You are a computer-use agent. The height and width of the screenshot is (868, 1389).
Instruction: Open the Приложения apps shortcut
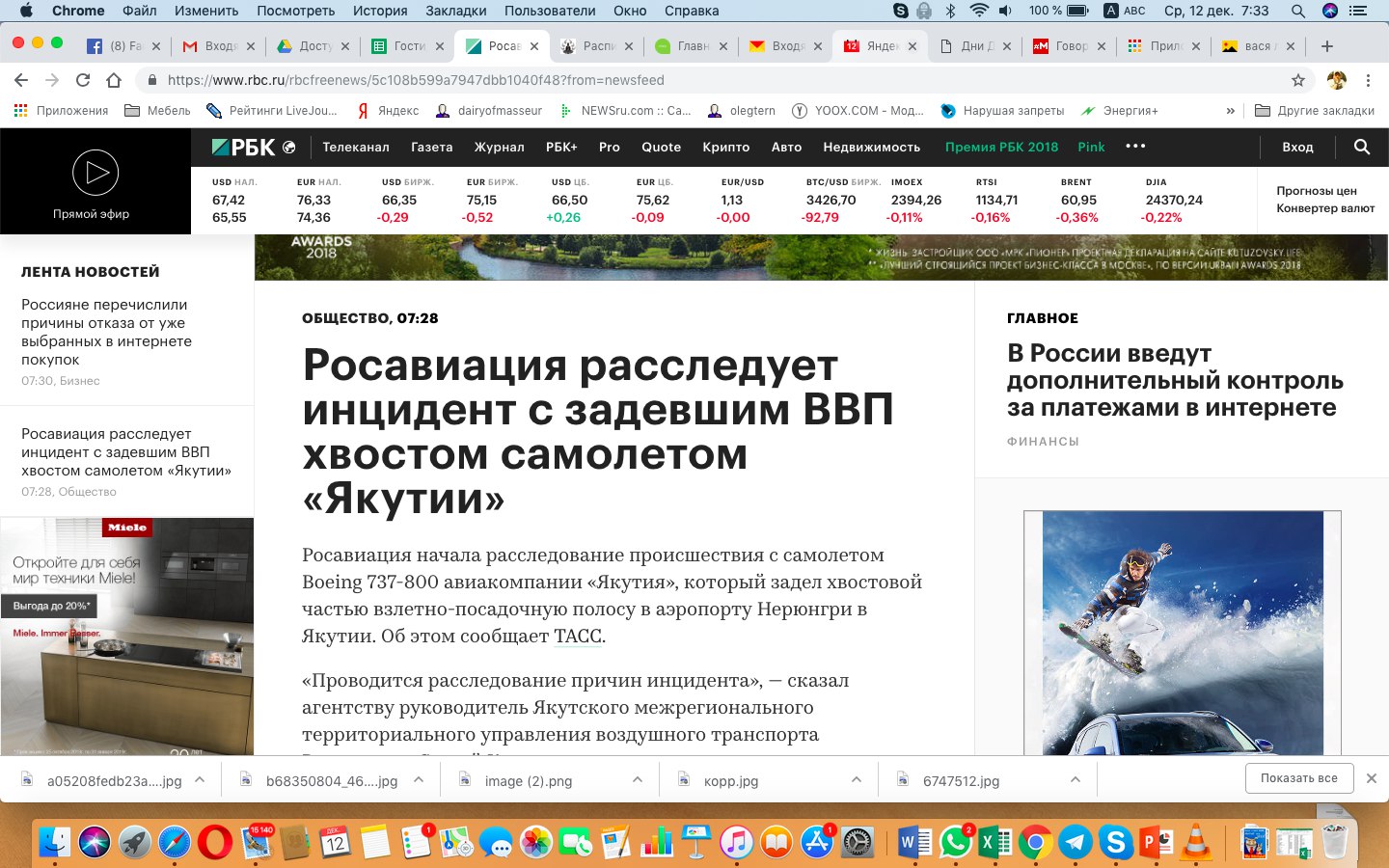61,111
